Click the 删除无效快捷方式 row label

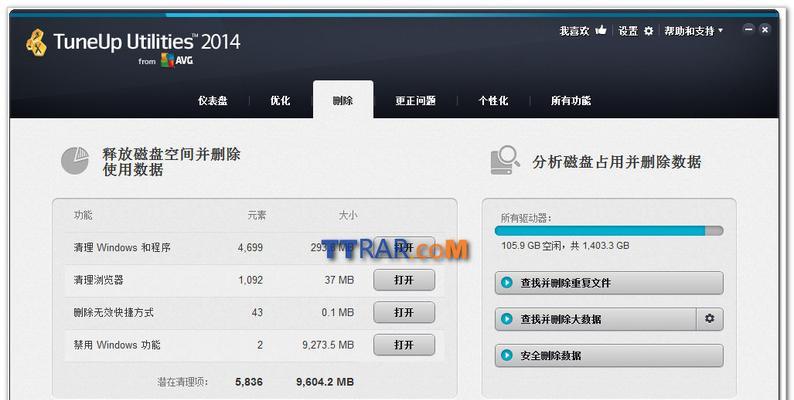point(113,312)
